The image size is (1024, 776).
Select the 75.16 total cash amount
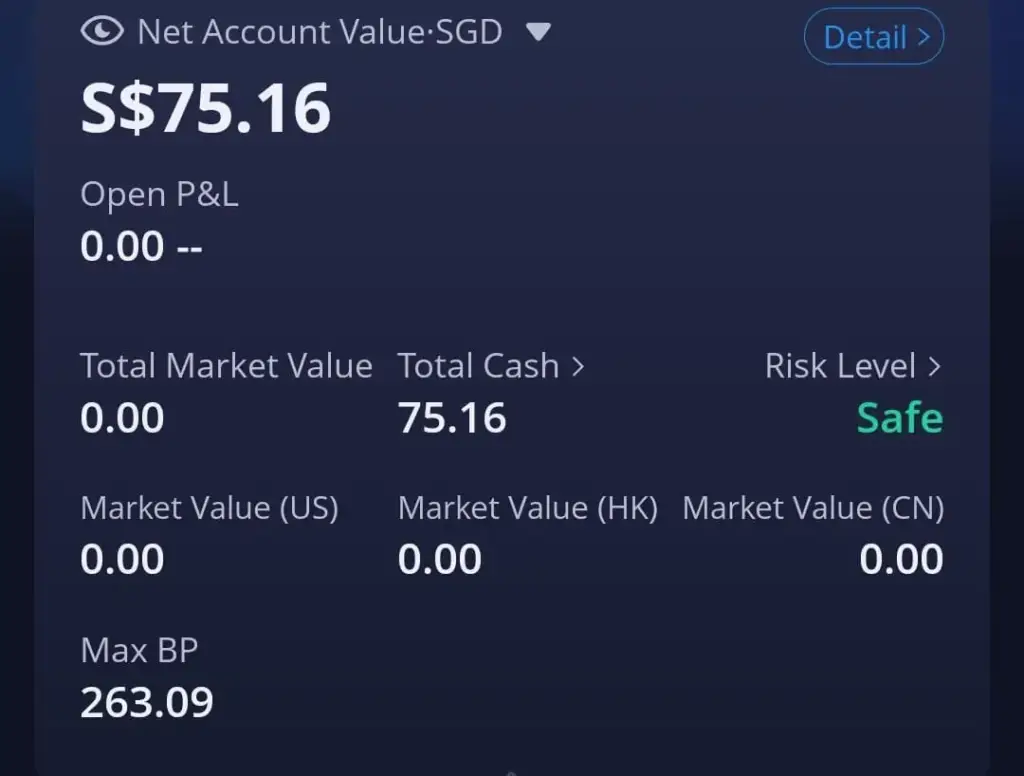click(453, 418)
